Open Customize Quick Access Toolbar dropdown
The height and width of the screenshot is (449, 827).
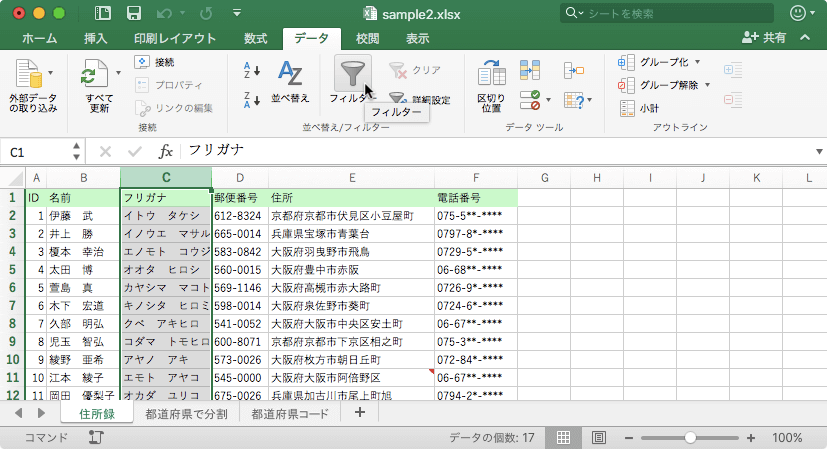point(237,13)
